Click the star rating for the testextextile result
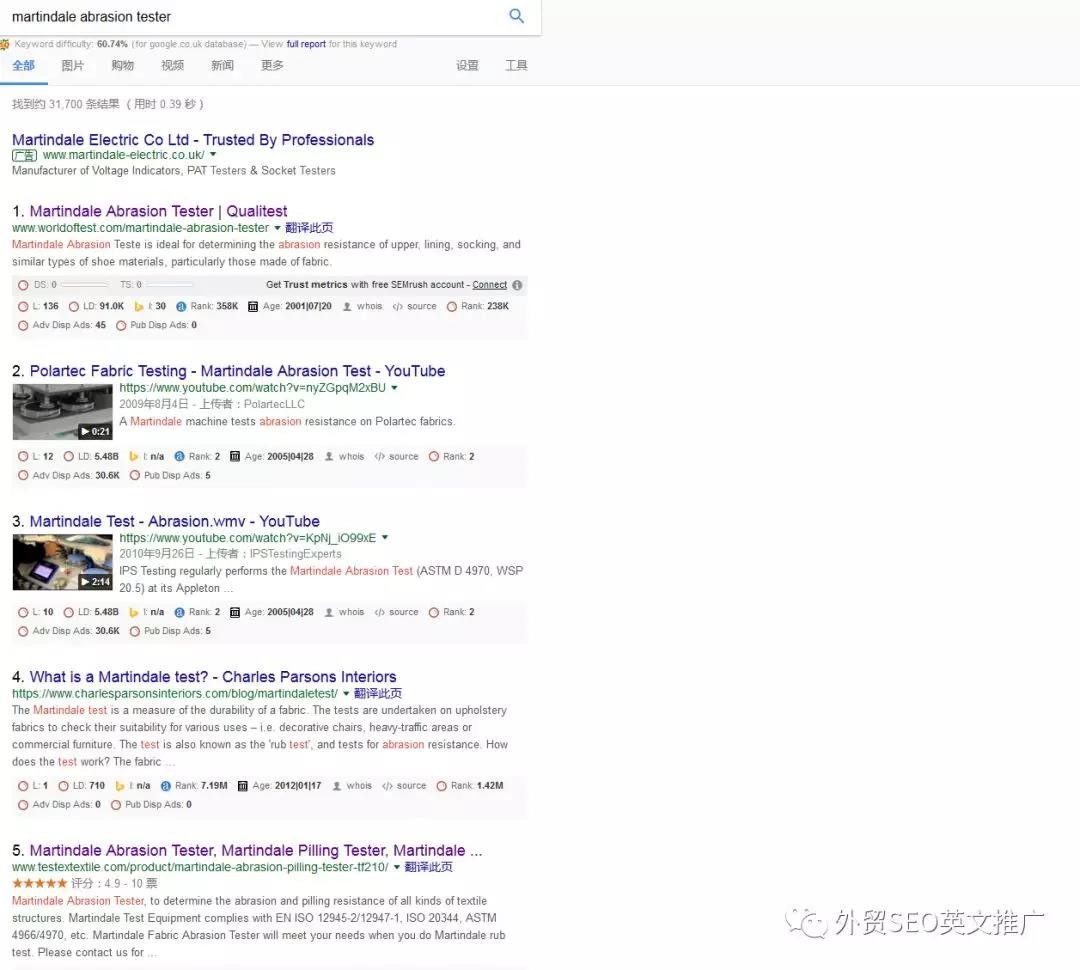 (x=39, y=883)
